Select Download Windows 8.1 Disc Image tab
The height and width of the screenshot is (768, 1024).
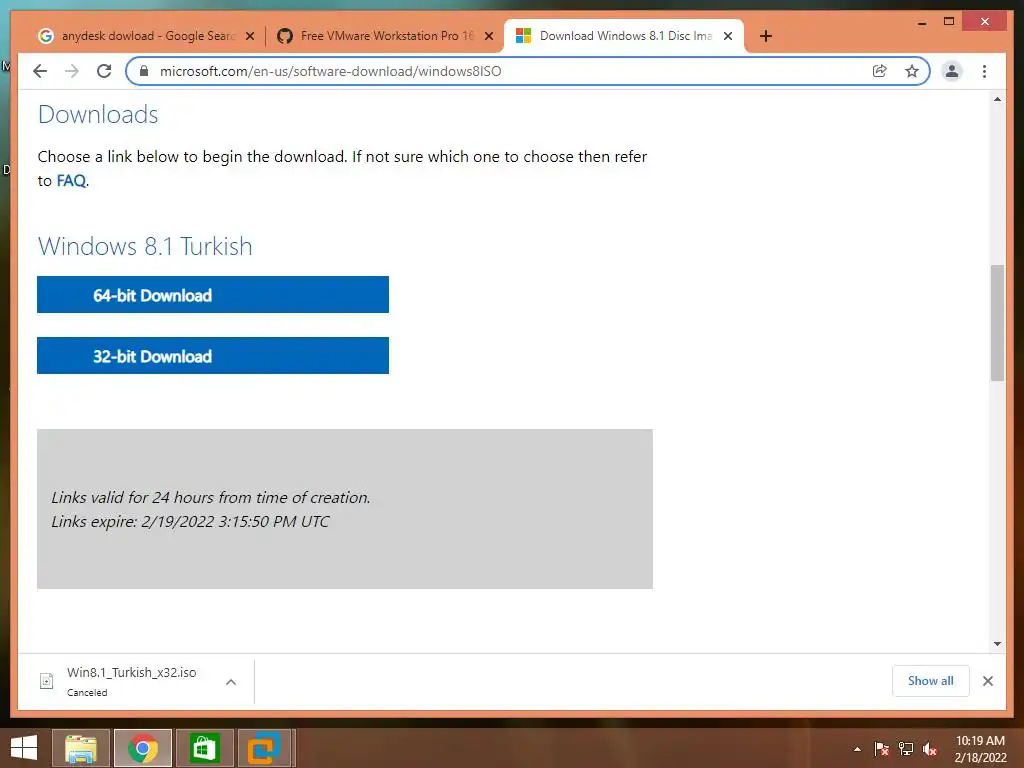tap(624, 36)
